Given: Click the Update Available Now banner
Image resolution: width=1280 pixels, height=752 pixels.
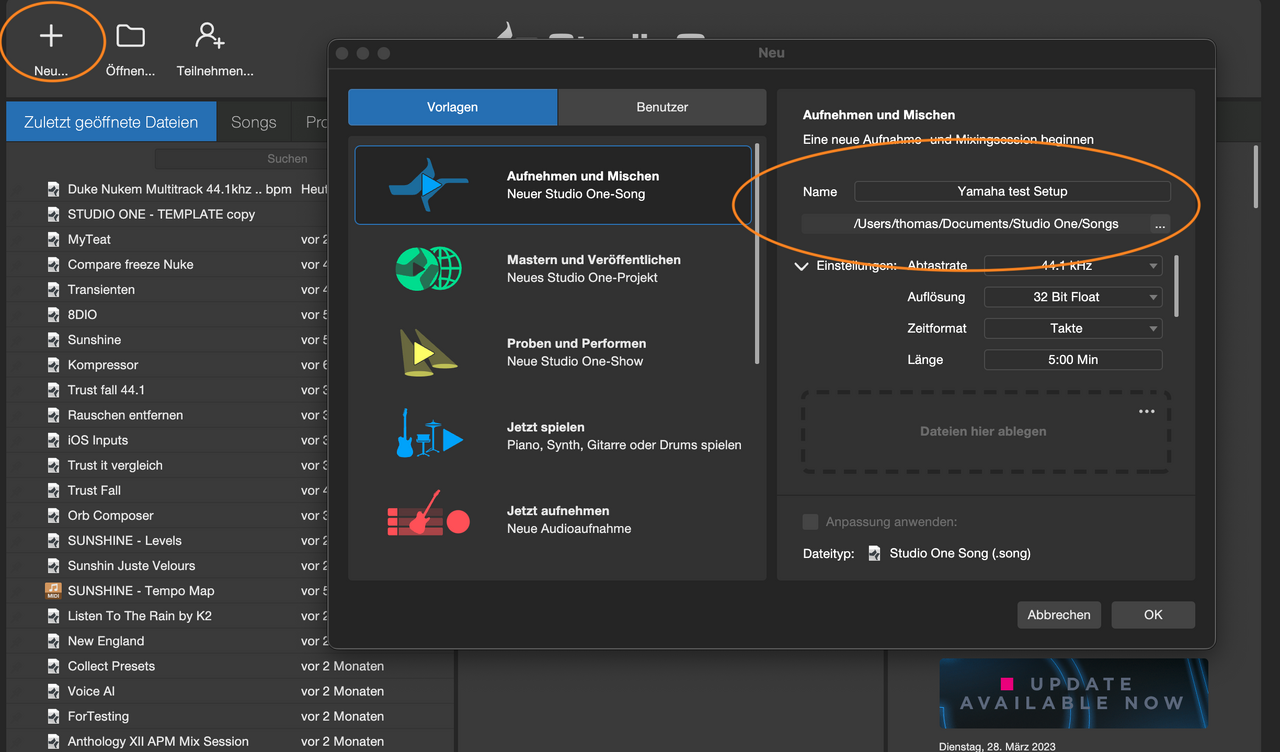Looking at the screenshot, I should click(1073, 693).
